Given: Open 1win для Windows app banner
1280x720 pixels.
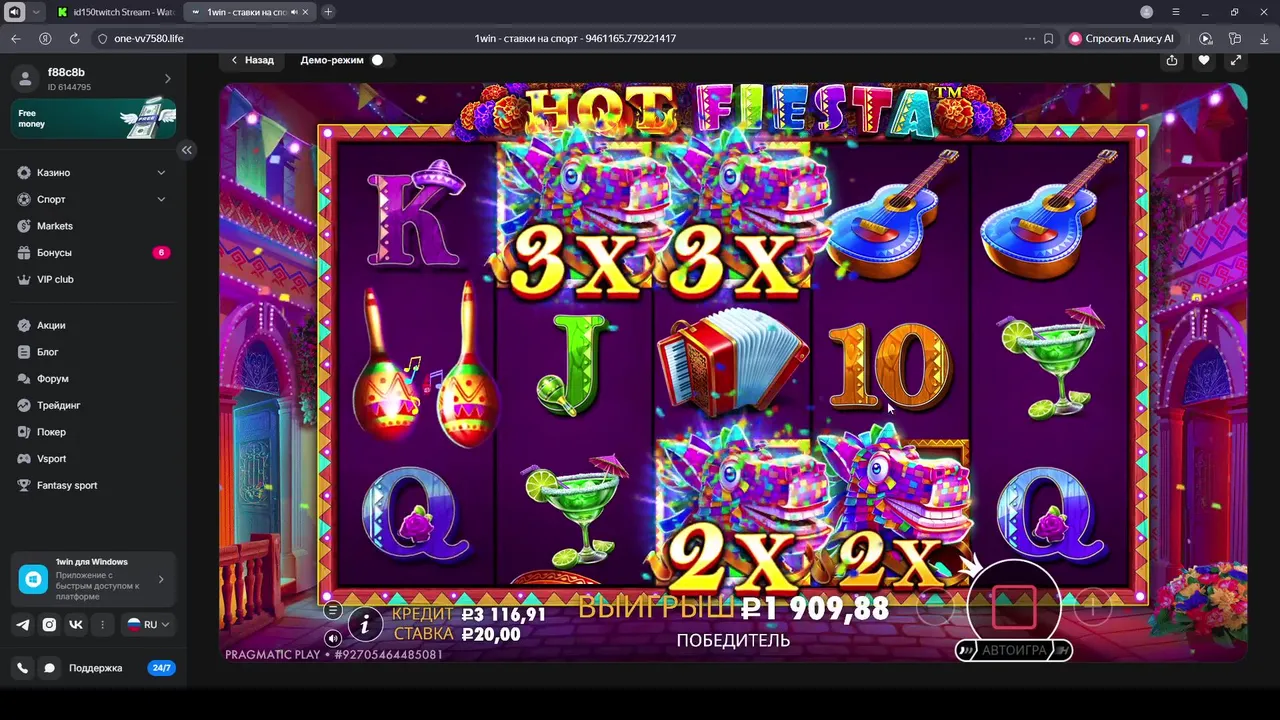Looking at the screenshot, I should coord(93,579).
